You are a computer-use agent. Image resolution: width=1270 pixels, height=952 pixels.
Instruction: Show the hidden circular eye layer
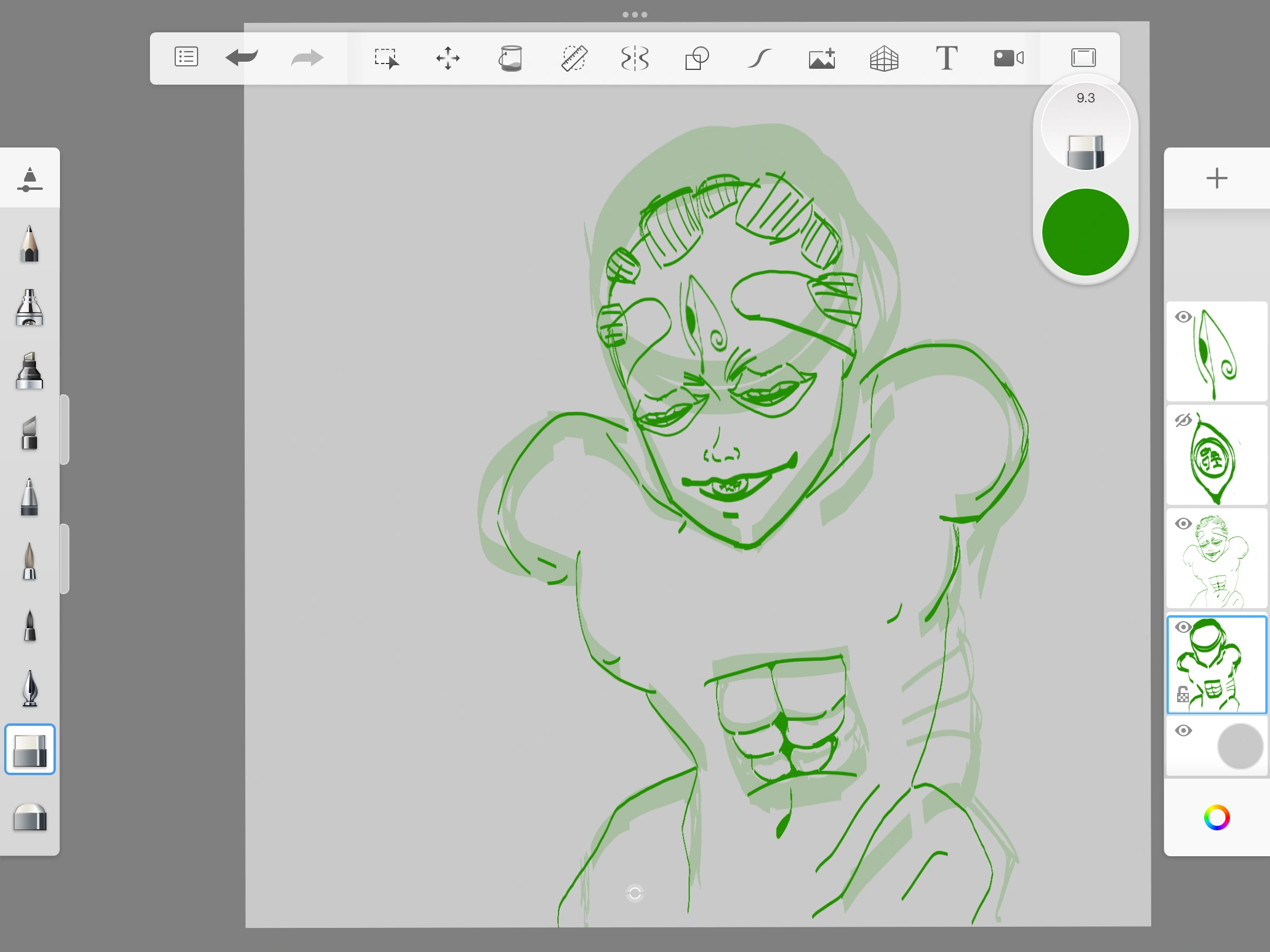tap(1183, 420)
